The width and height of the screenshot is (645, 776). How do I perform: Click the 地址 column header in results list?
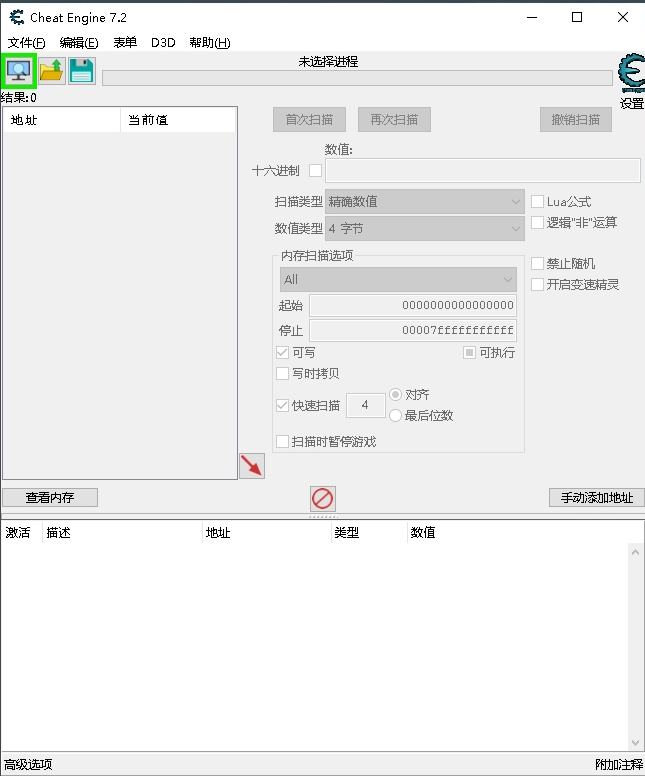click(62, 120)
